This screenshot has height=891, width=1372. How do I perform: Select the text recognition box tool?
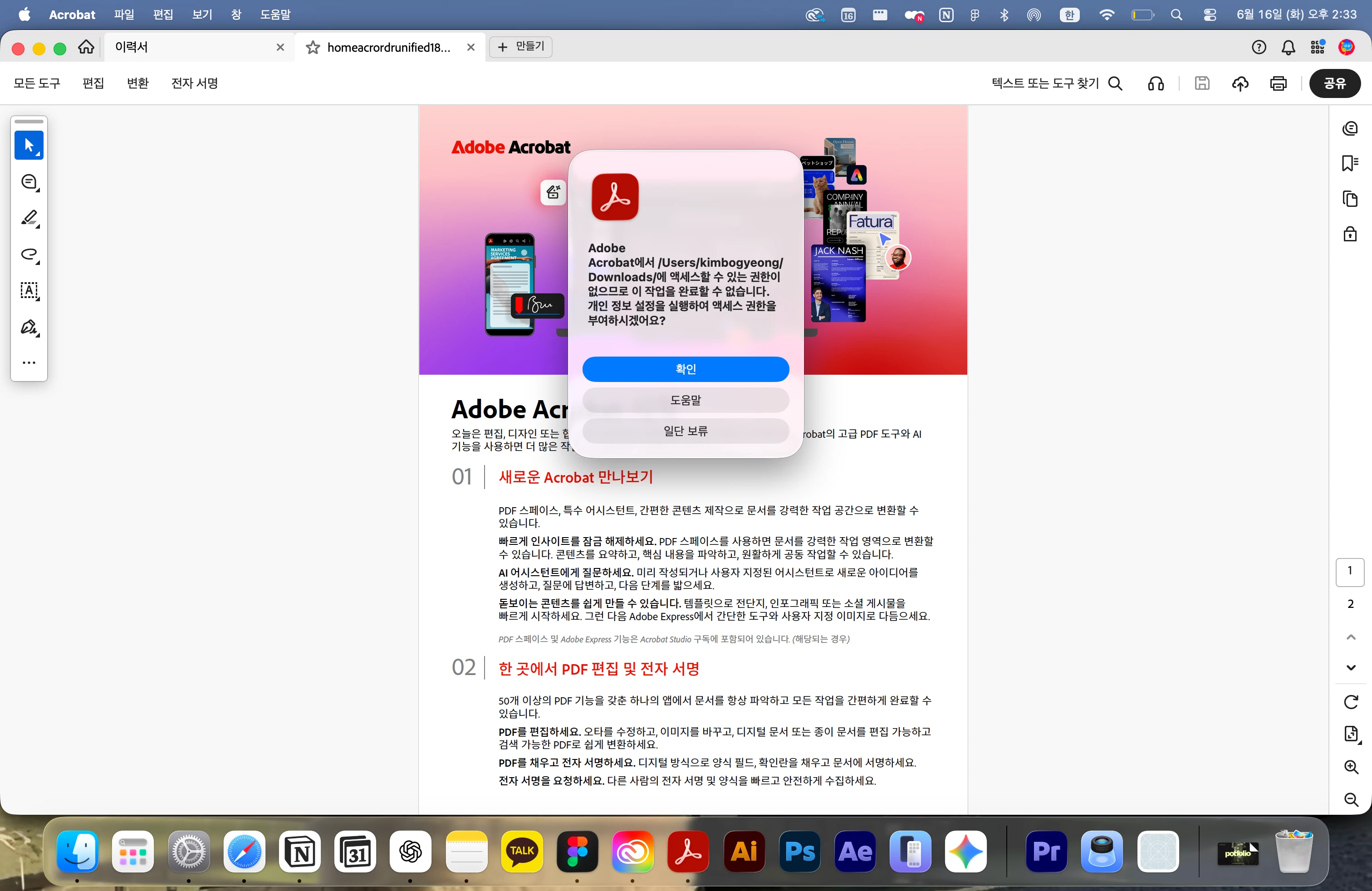pos(29,291)
